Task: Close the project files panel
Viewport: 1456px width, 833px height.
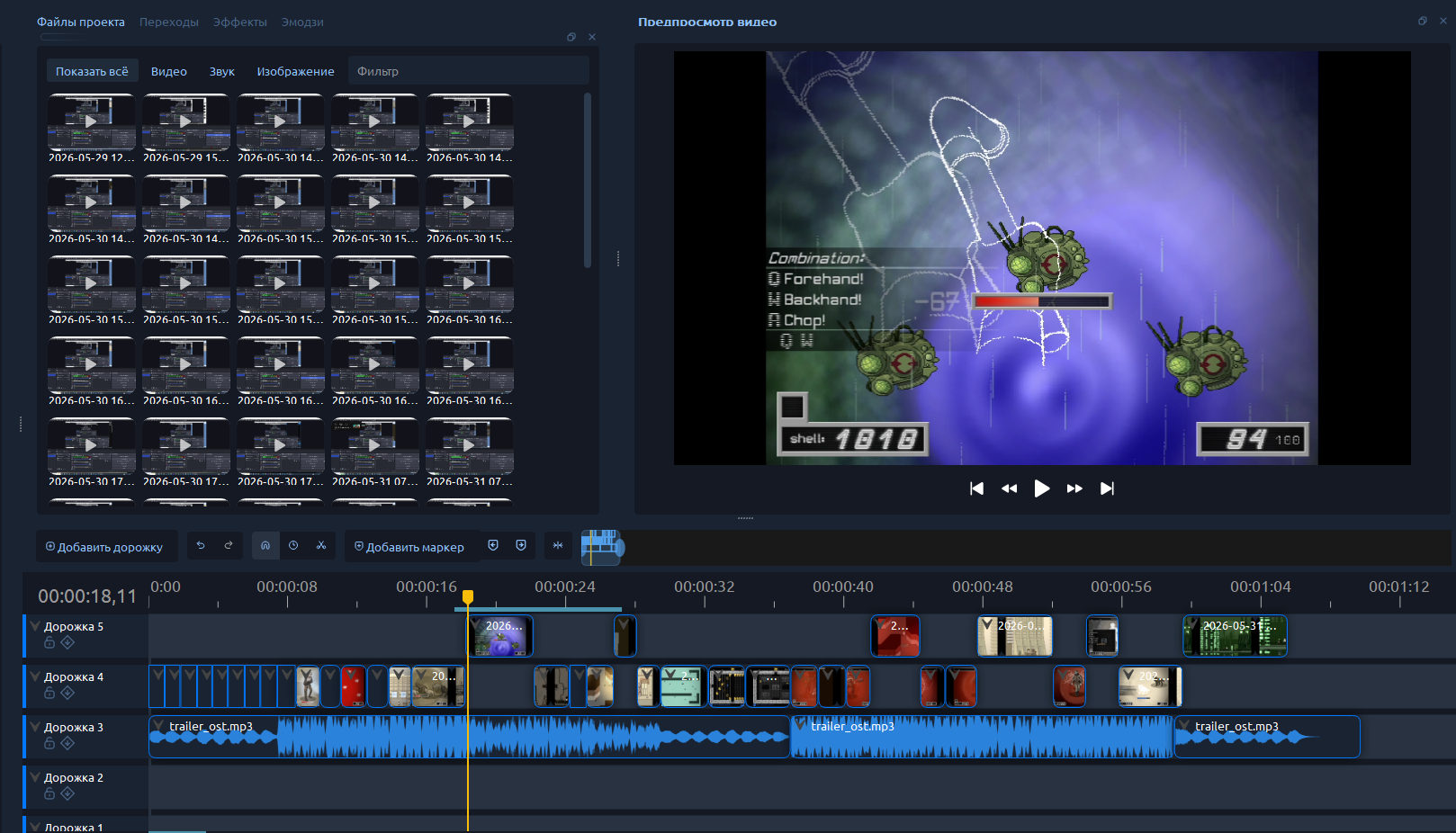Action: click(592, 37)
